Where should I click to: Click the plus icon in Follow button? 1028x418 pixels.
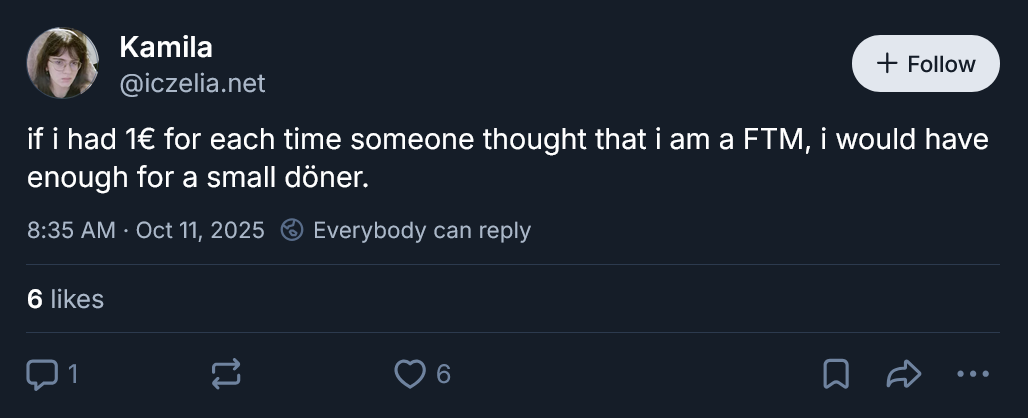pyautogui.click(x=886, y=64)
